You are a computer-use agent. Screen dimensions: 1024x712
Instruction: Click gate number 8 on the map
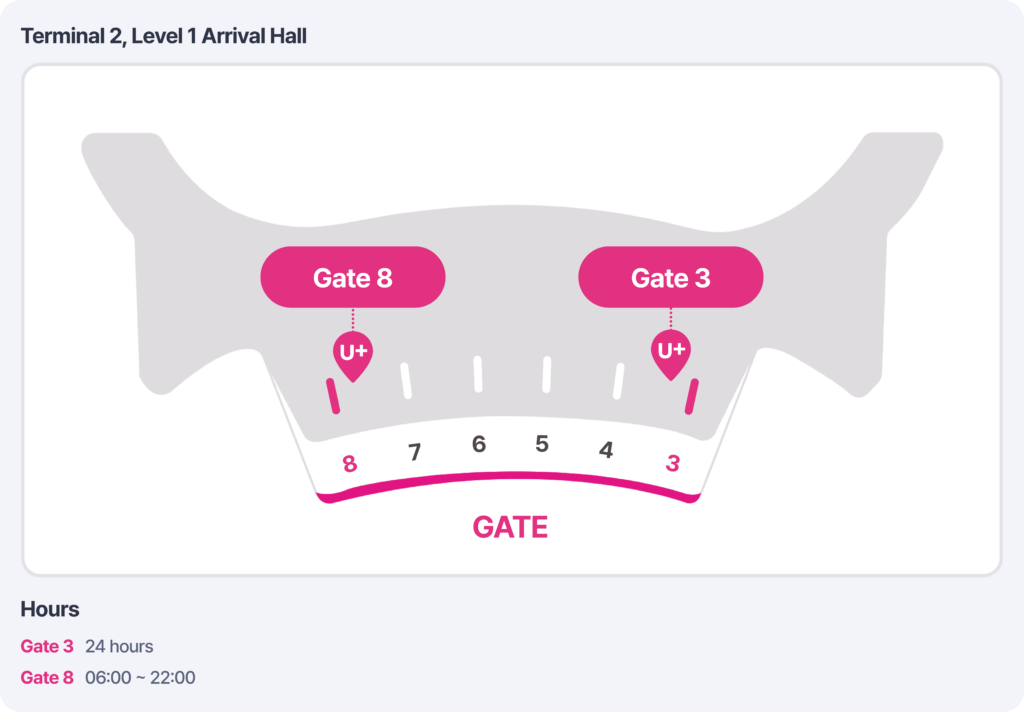(349, 464)
